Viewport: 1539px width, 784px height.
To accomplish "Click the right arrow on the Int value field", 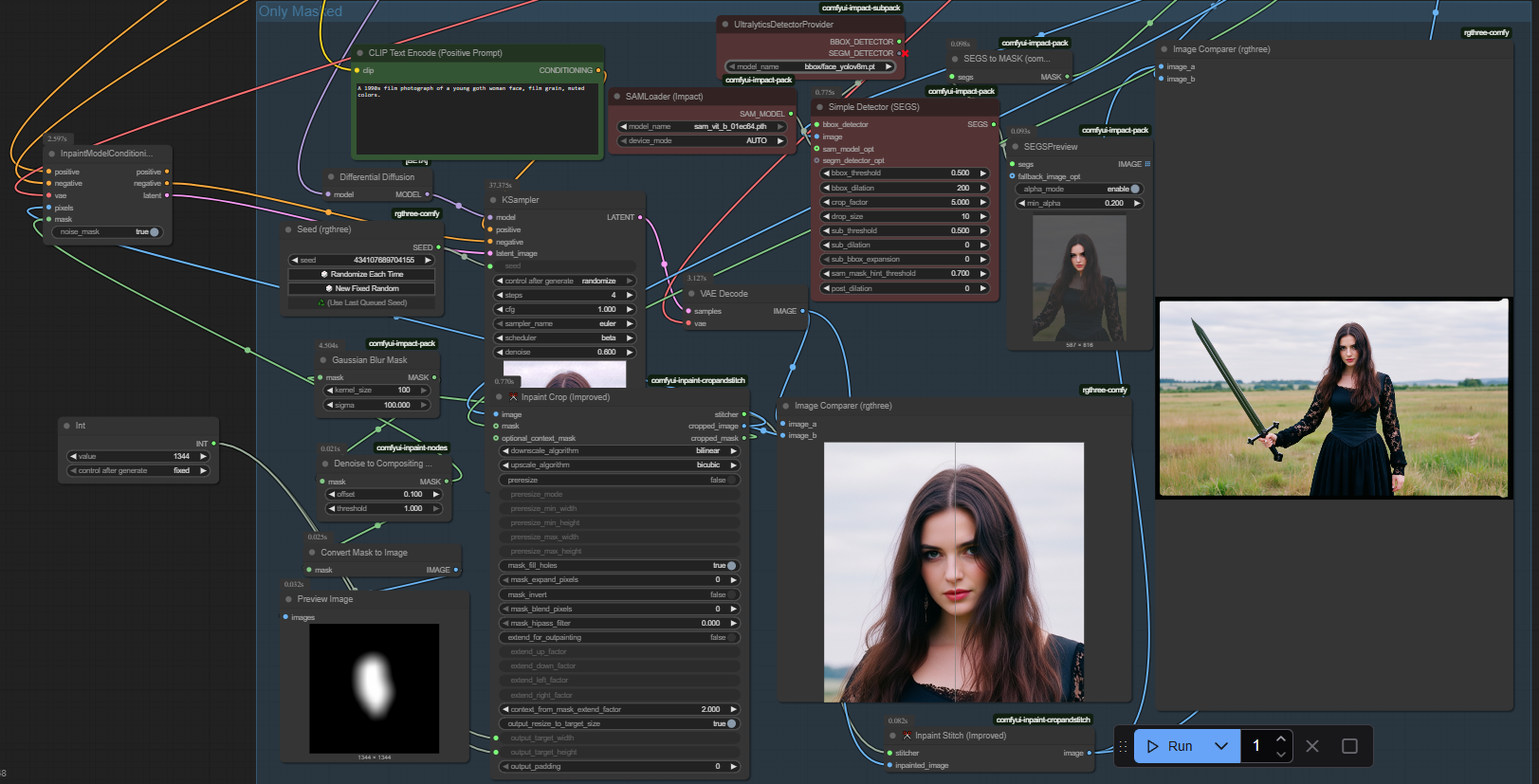I will point(203,456).
